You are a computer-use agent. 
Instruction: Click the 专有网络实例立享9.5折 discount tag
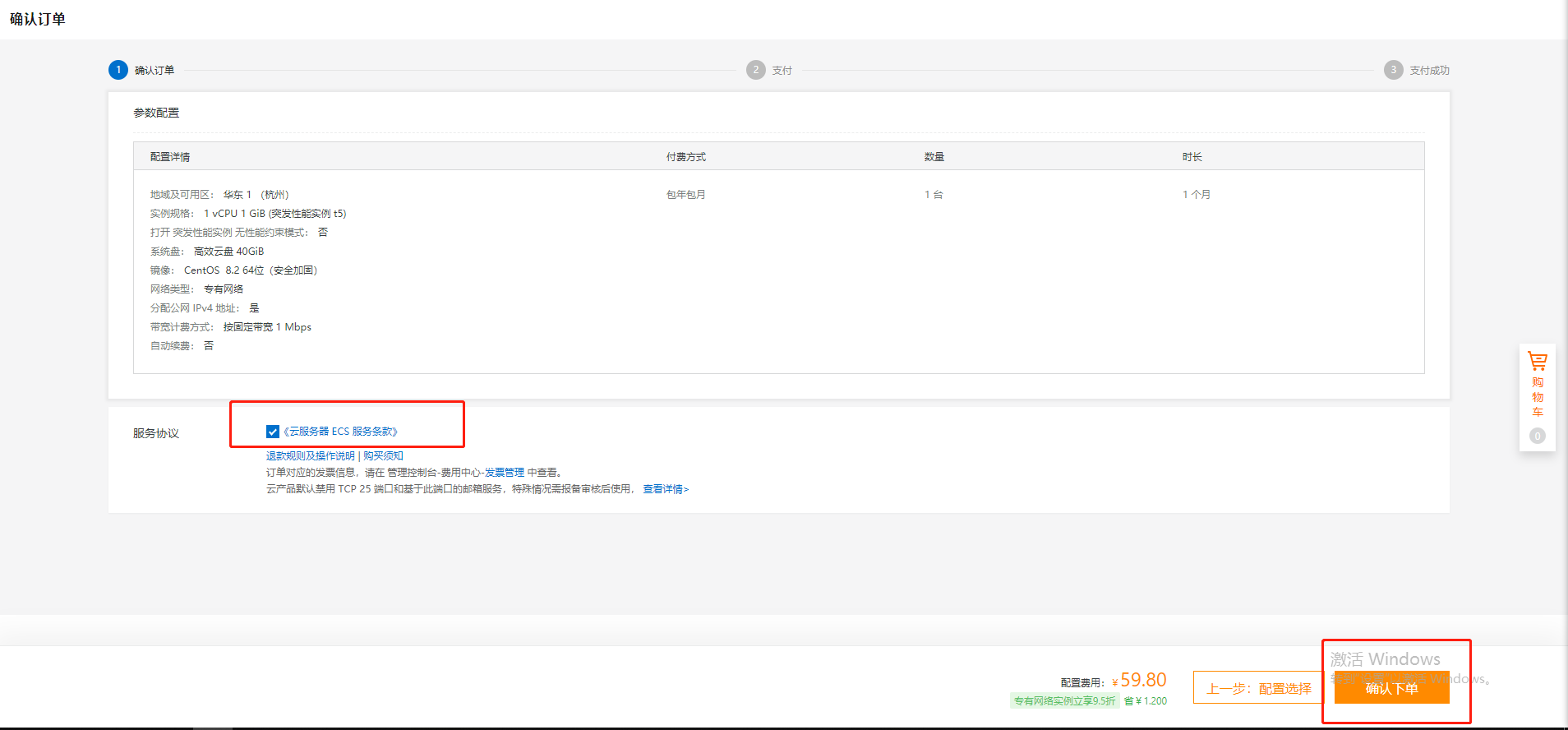(x=1064, y=701)
